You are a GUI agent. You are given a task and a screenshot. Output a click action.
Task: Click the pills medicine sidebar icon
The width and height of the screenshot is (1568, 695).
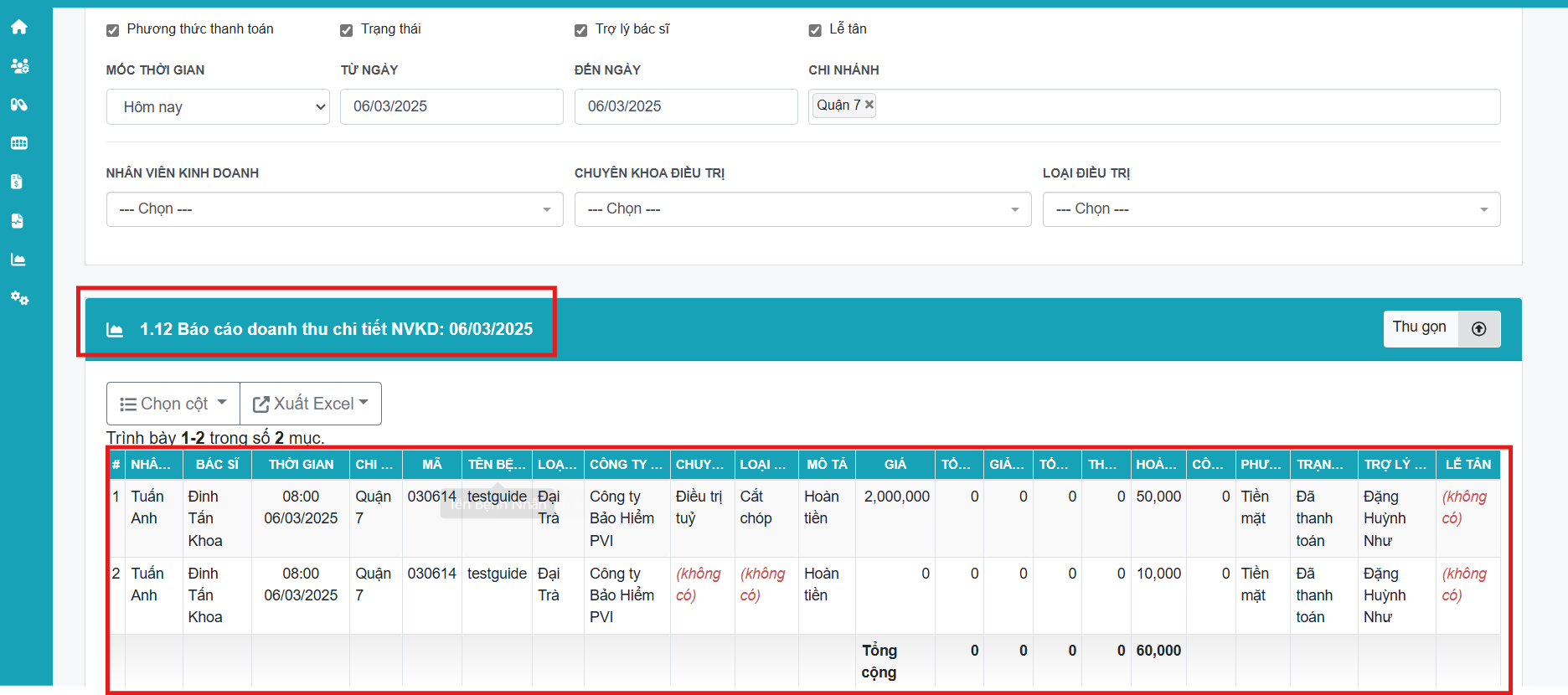pyautogui.click(x=19, y=105)
